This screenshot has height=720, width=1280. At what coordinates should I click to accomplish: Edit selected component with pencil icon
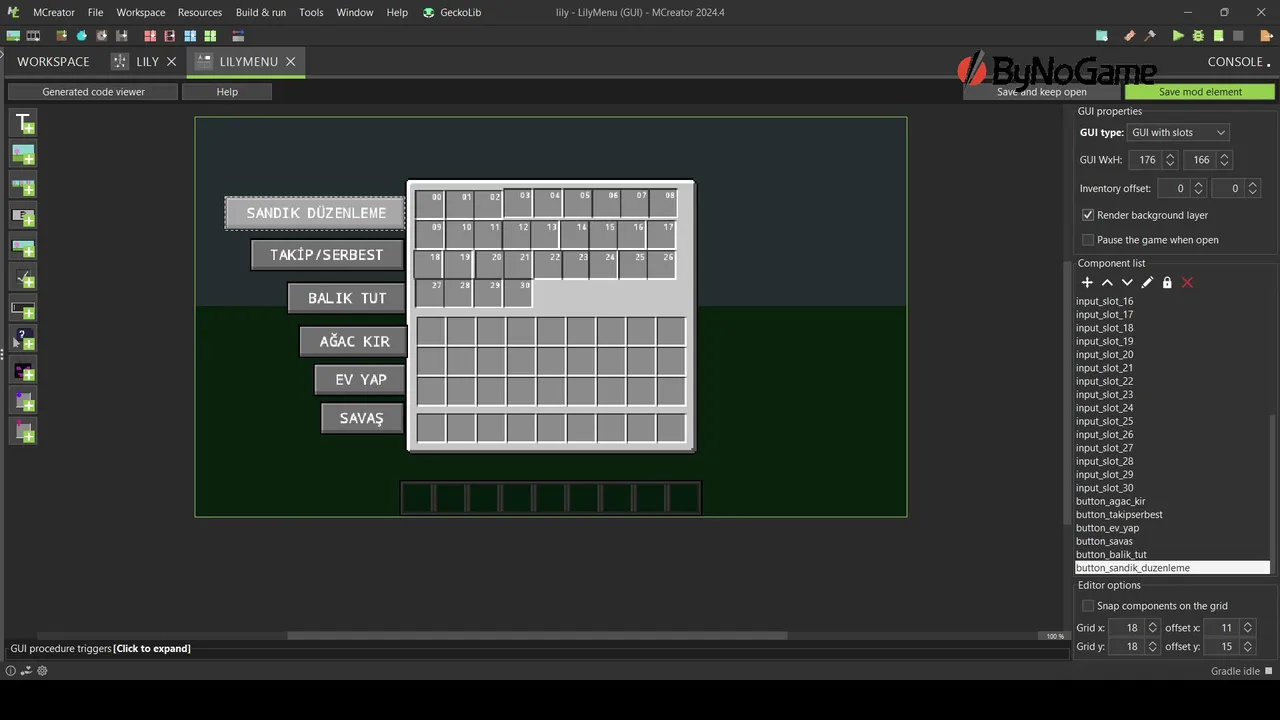pyautogui.click(x=1147, y=283)
